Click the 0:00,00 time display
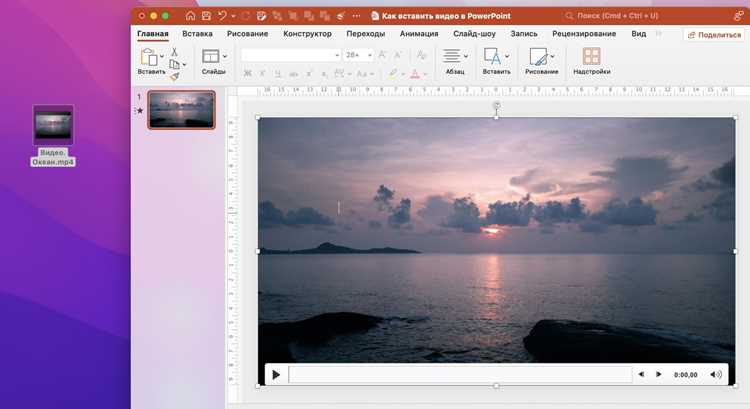Viewport: 750px width, 409px height. (x=685, y=375)
